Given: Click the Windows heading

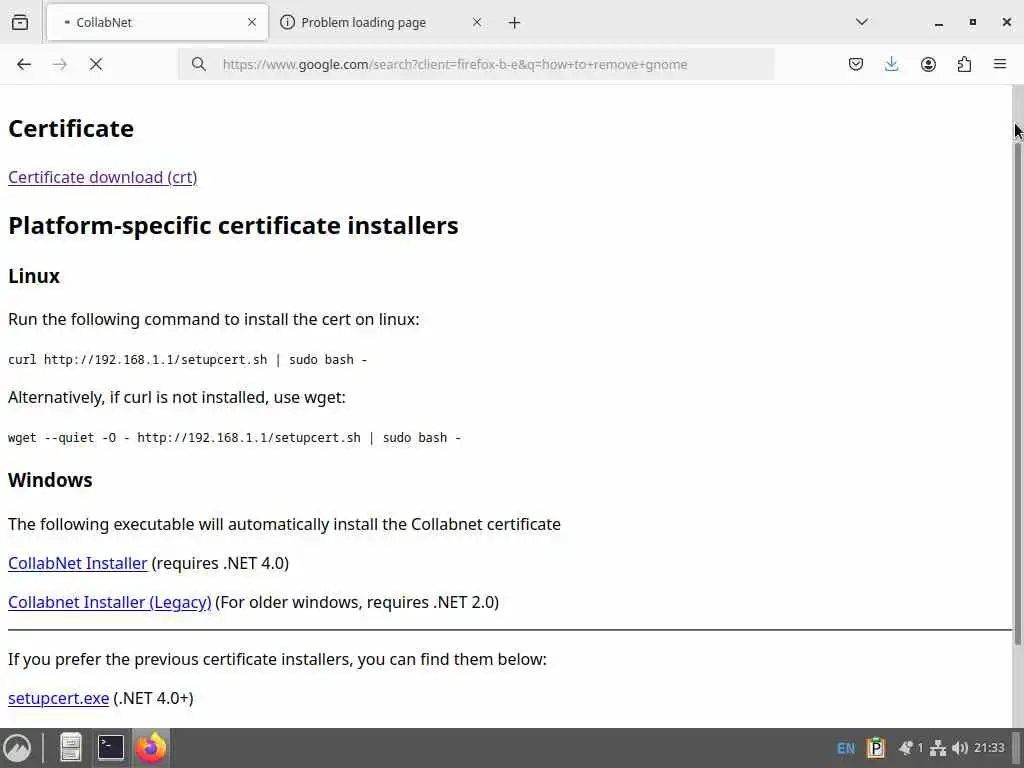Looking at the screenshot, I should pyautogui.click(x=50, y=480).
